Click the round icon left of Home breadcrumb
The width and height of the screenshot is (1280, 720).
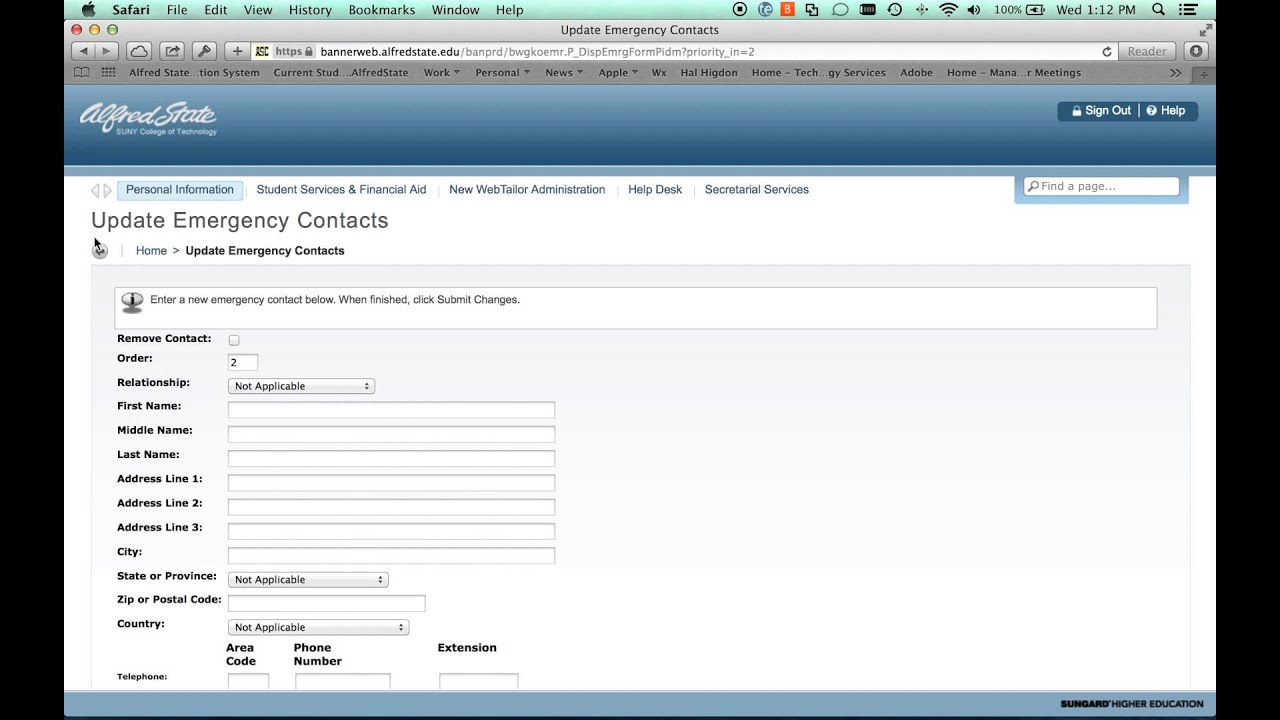(x=99, y=250)
